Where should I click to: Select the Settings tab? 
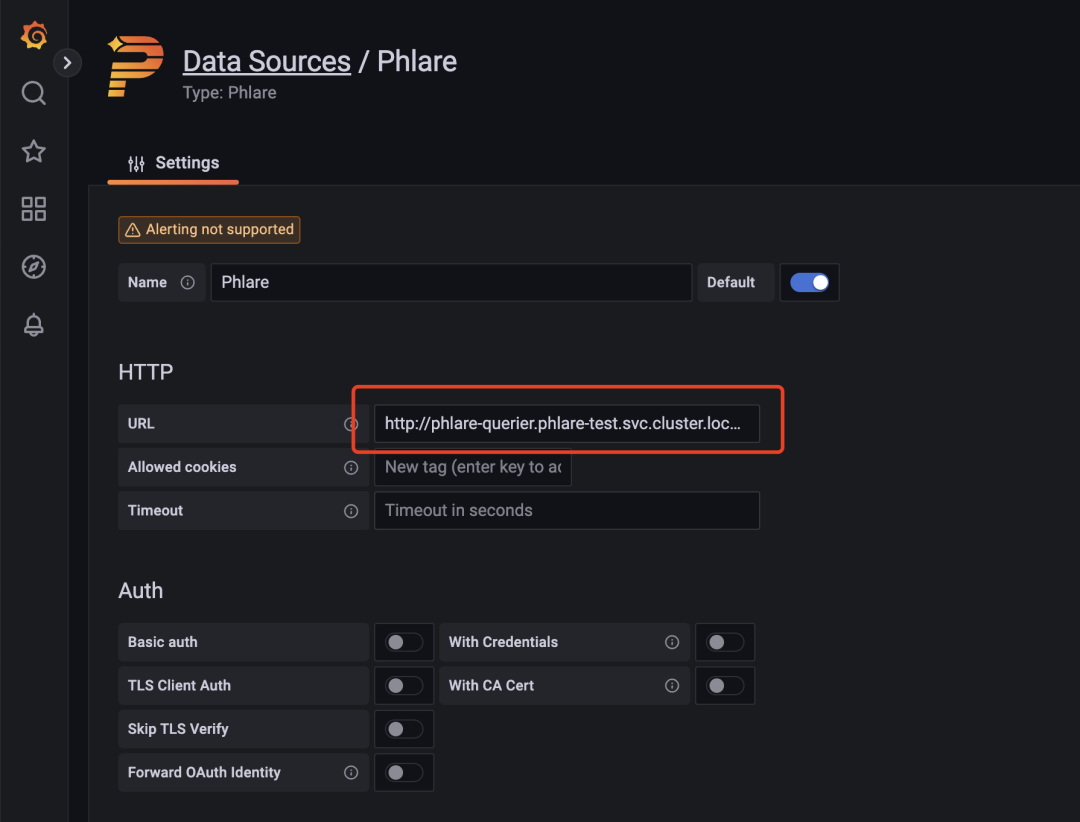[174, 163]
